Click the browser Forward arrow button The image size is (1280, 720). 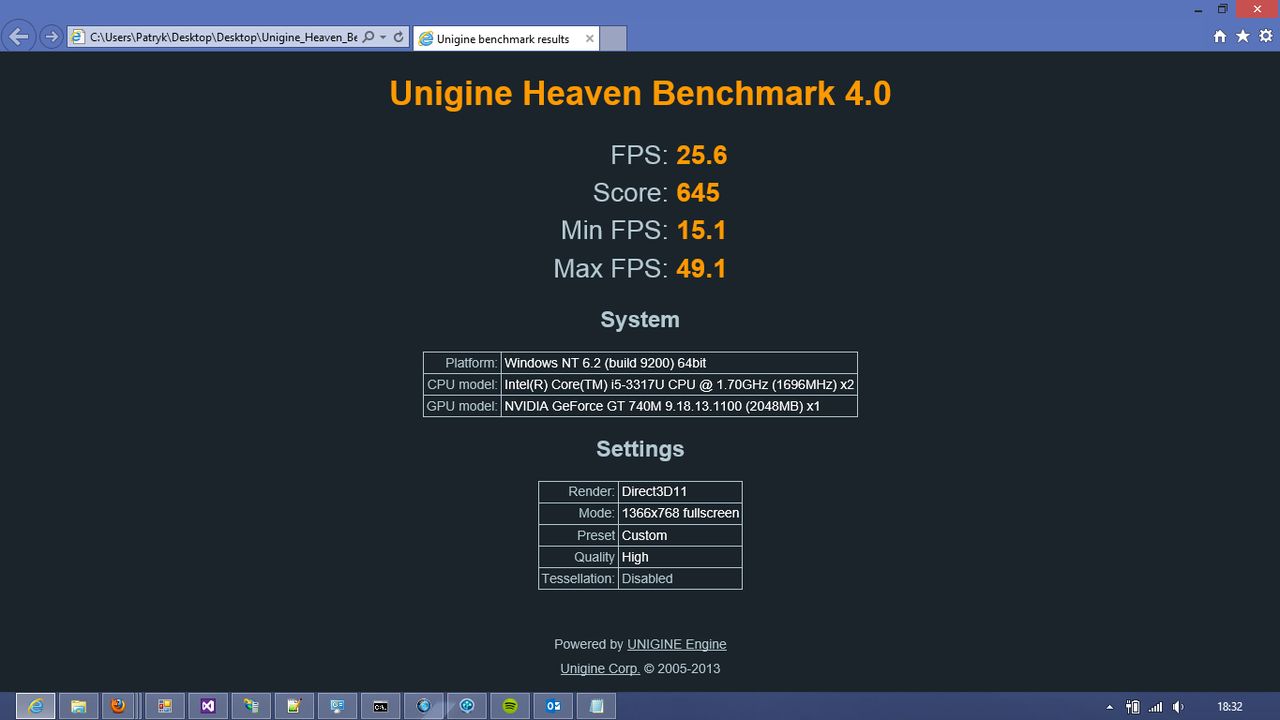[51, 37]
